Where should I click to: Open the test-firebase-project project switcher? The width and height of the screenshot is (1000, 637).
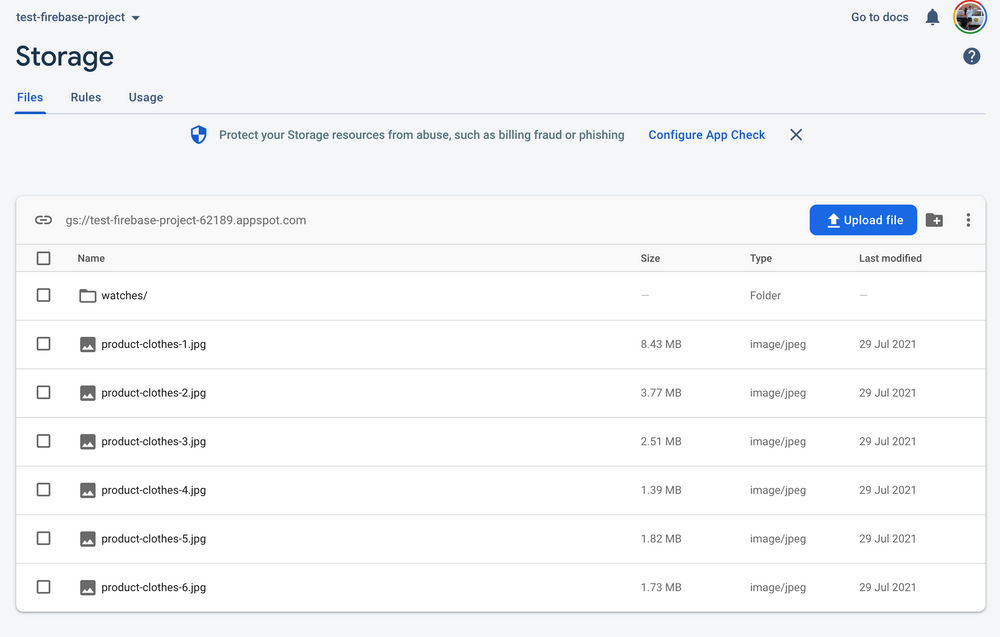70,16
